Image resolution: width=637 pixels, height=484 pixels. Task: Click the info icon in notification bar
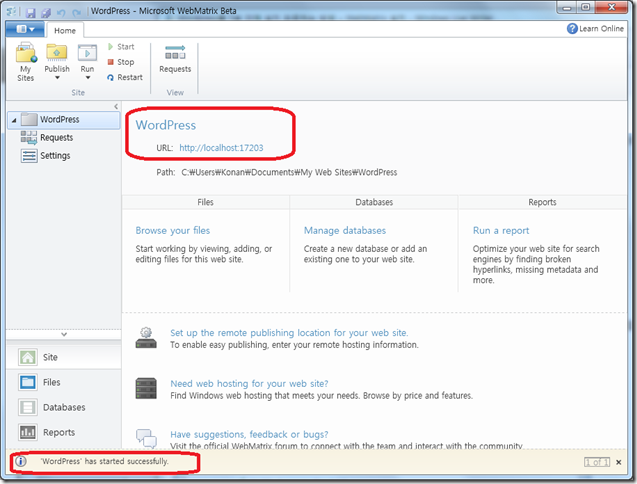(x=20, y=461)
